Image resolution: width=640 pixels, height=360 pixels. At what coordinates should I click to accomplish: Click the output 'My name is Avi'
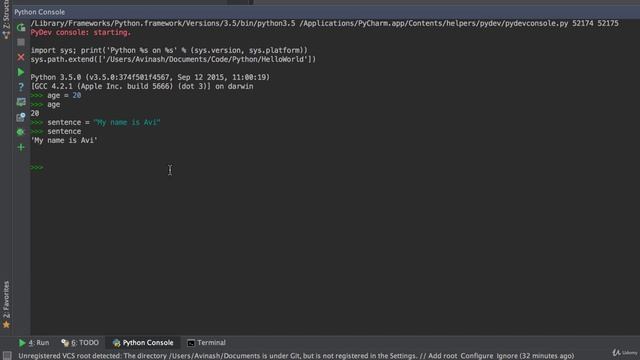pyautogui.click(x=64, y=140)
